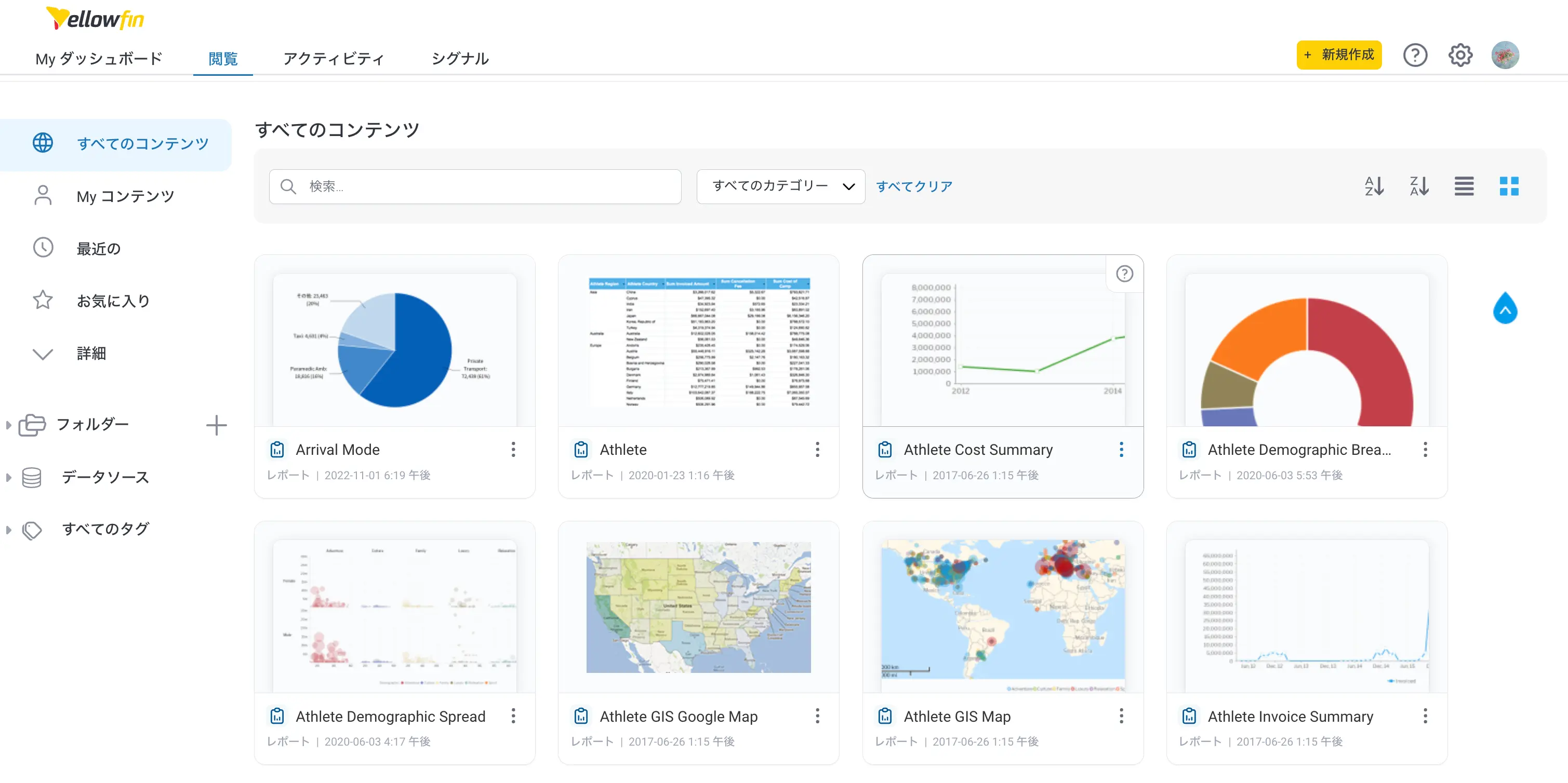Focus the 検索 search field
This screenshot has width=1568, height=783.
475,186
